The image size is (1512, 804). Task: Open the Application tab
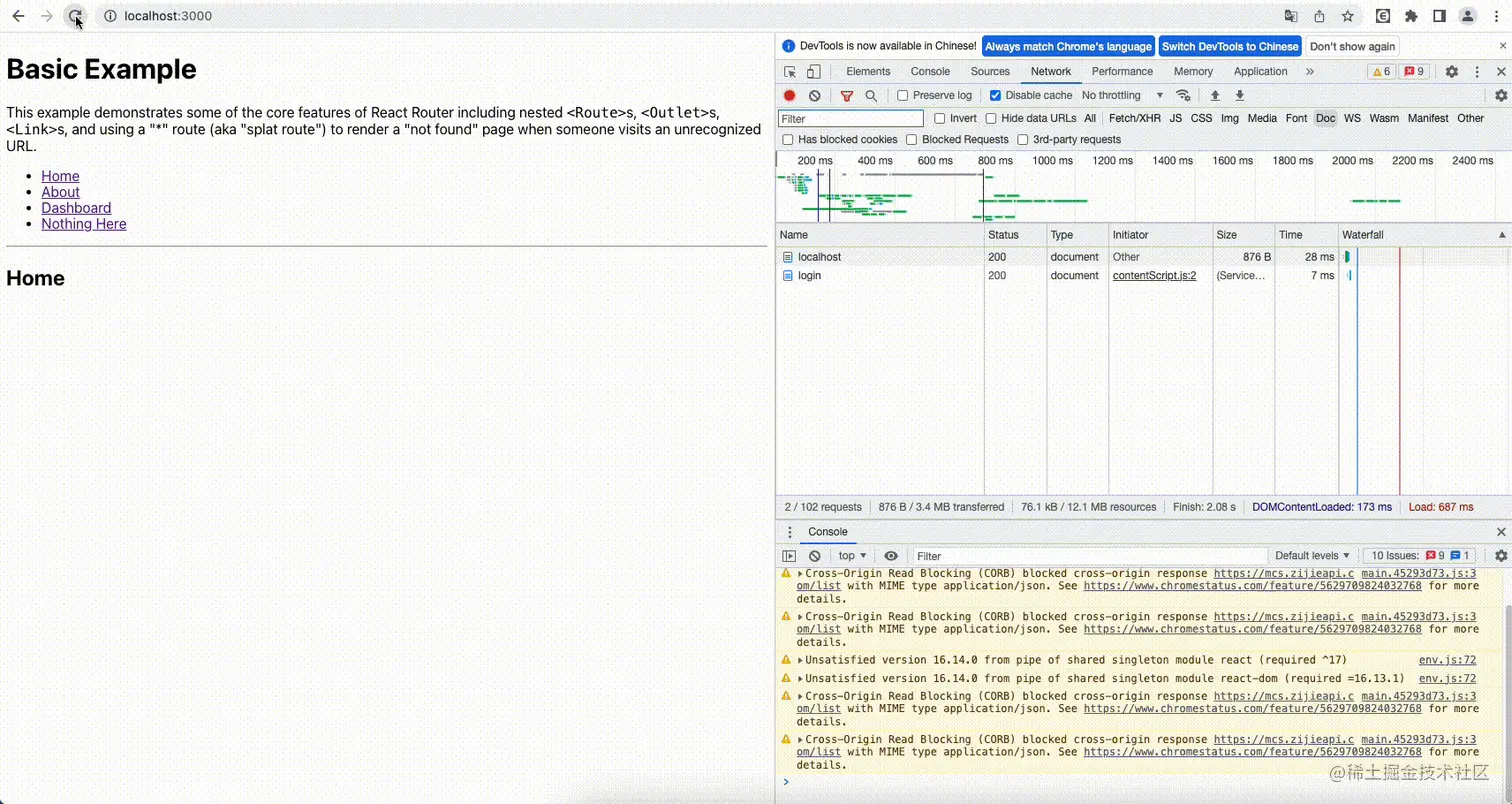pyautogui.click(x=1260, y=72)
